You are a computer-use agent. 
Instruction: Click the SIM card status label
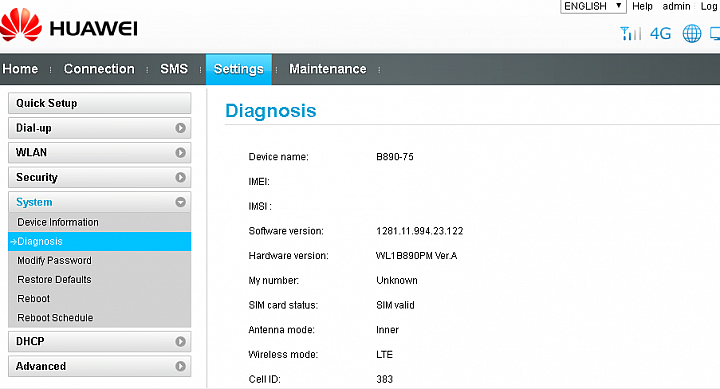(283, 305)
